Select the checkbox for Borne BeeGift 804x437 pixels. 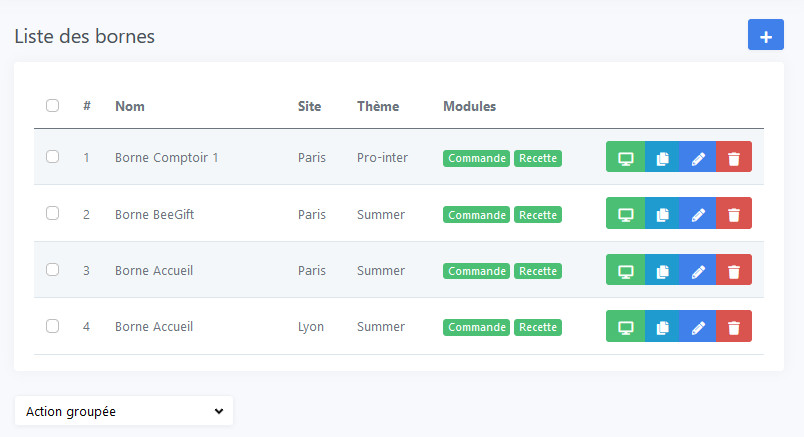pyautogui.click(x=52, y=213)
